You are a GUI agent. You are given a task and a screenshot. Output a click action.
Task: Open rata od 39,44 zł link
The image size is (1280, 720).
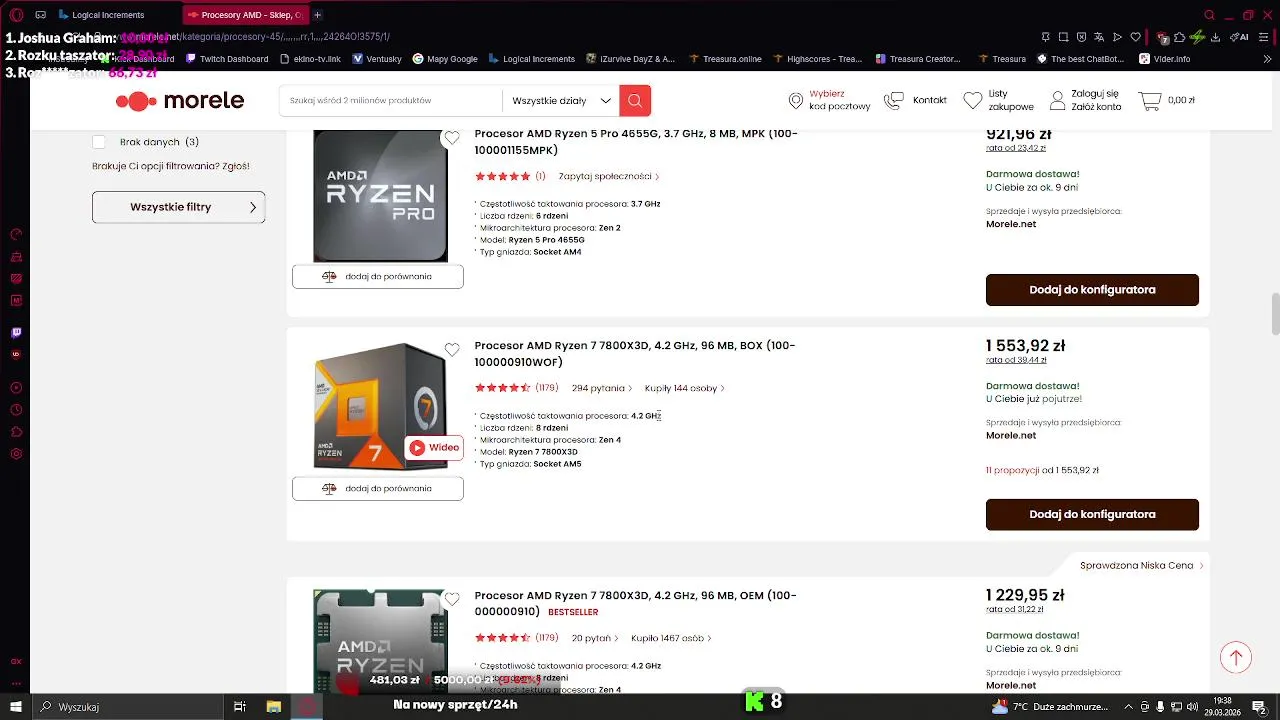click(x=1016, y=360)
